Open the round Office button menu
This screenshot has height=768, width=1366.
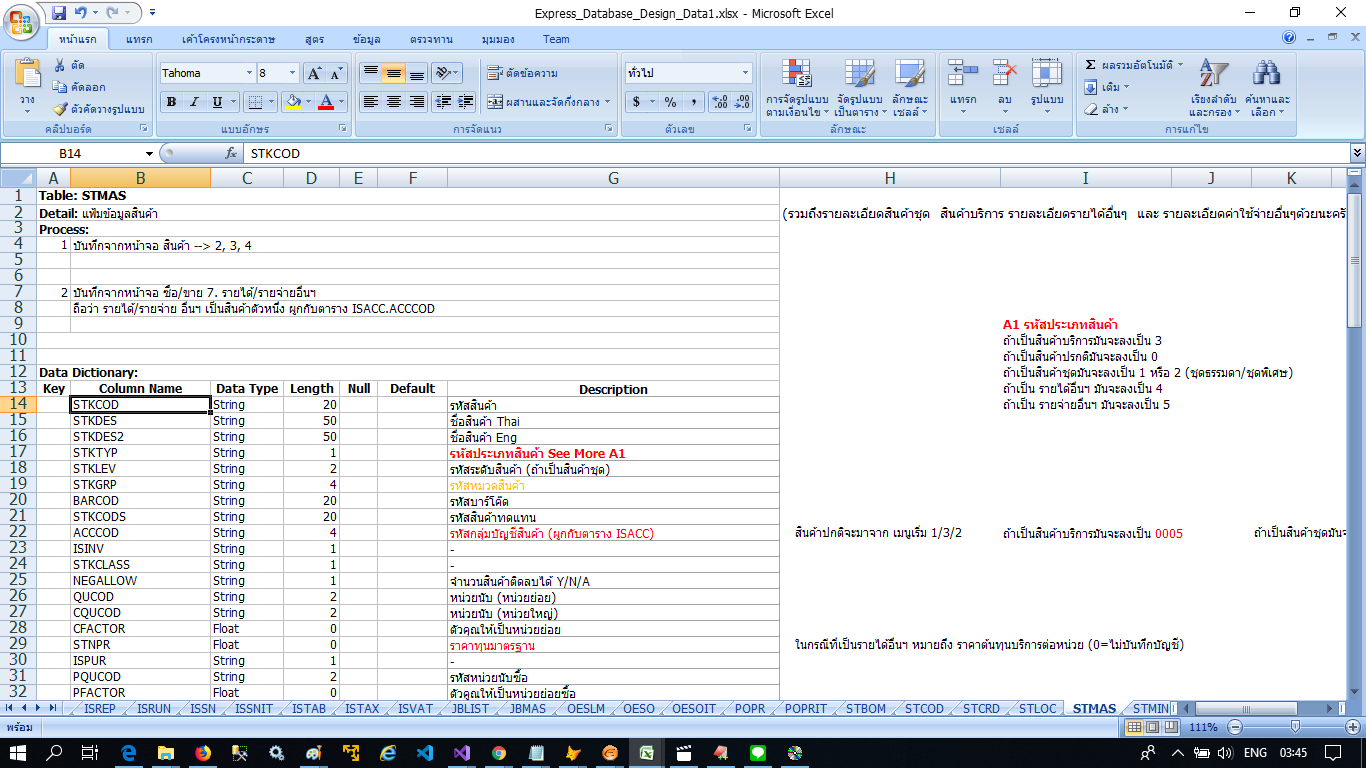pos(22,20)
